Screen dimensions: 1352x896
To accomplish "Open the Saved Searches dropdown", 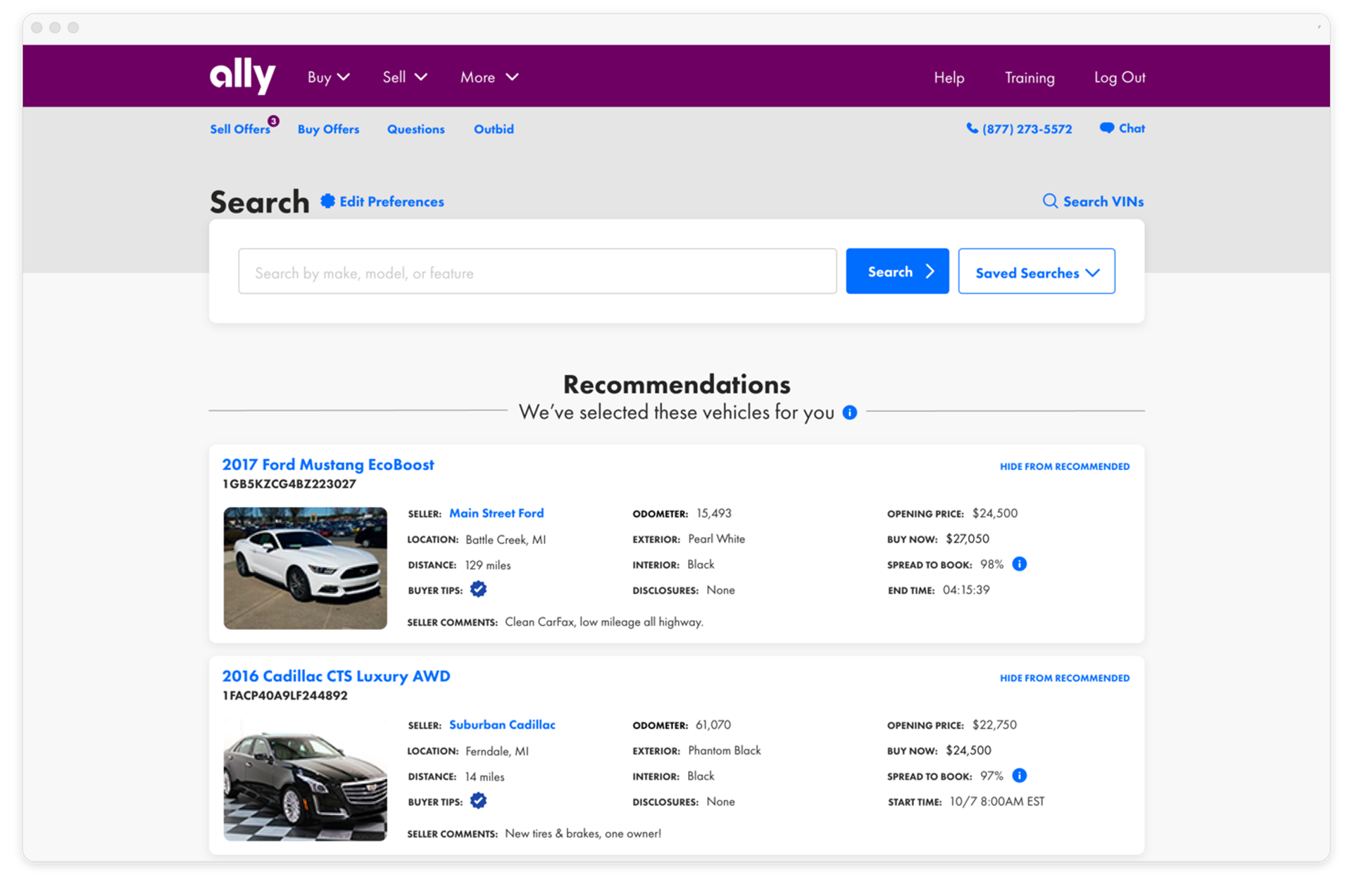I will pos(1037,272).
